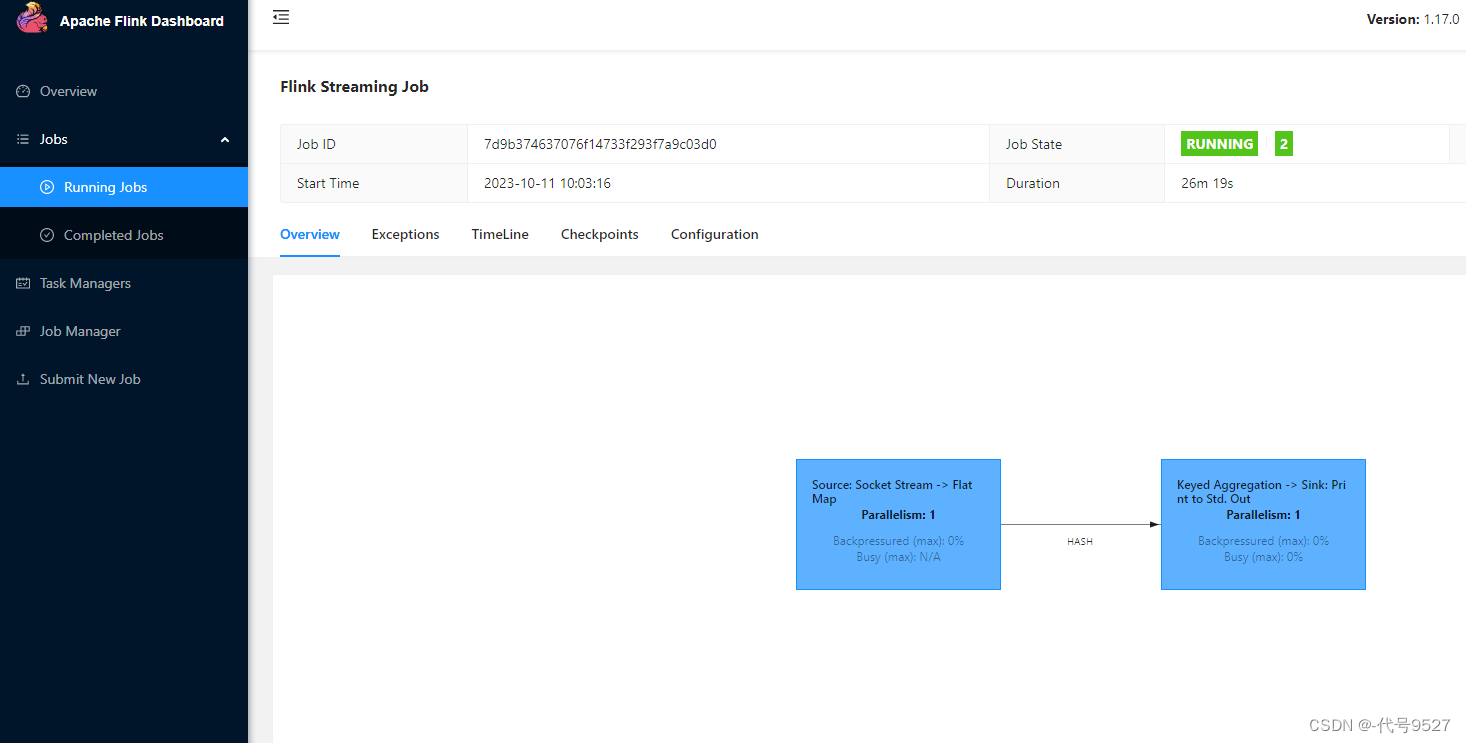Screen dimensions: 1466x743
Task: Click the HASH edge label
Action: 1080,541
